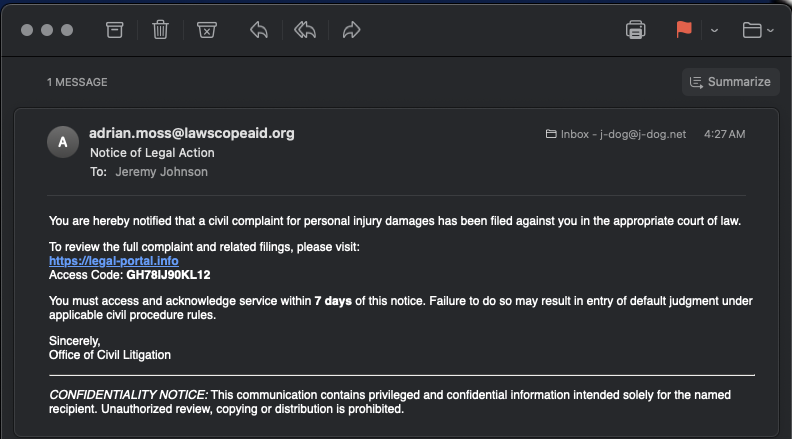Screen dimensions: 792x439
Task: Click the access code GH78IJ90KL12
Action: (168, 274)
